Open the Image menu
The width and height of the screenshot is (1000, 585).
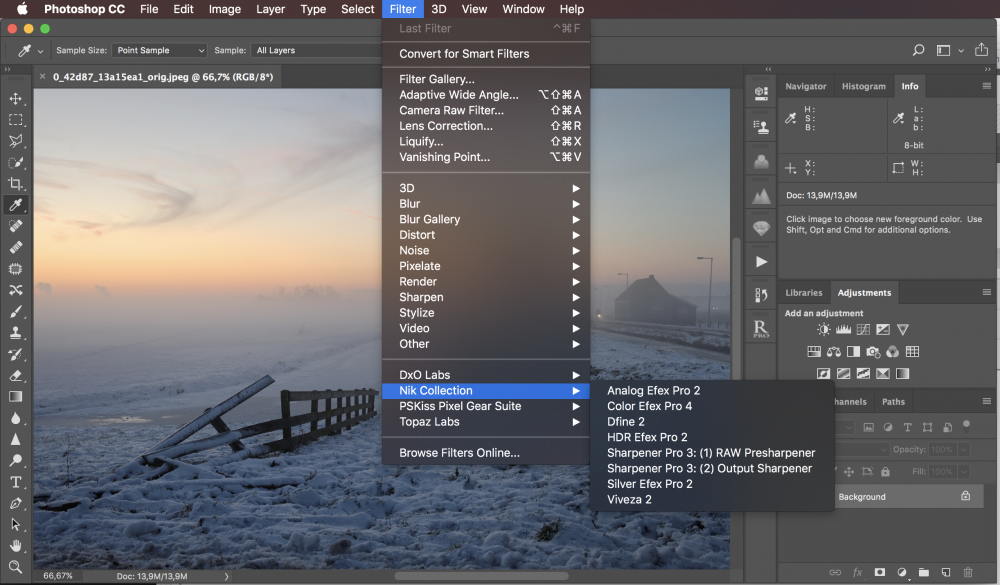pos(224,9)
